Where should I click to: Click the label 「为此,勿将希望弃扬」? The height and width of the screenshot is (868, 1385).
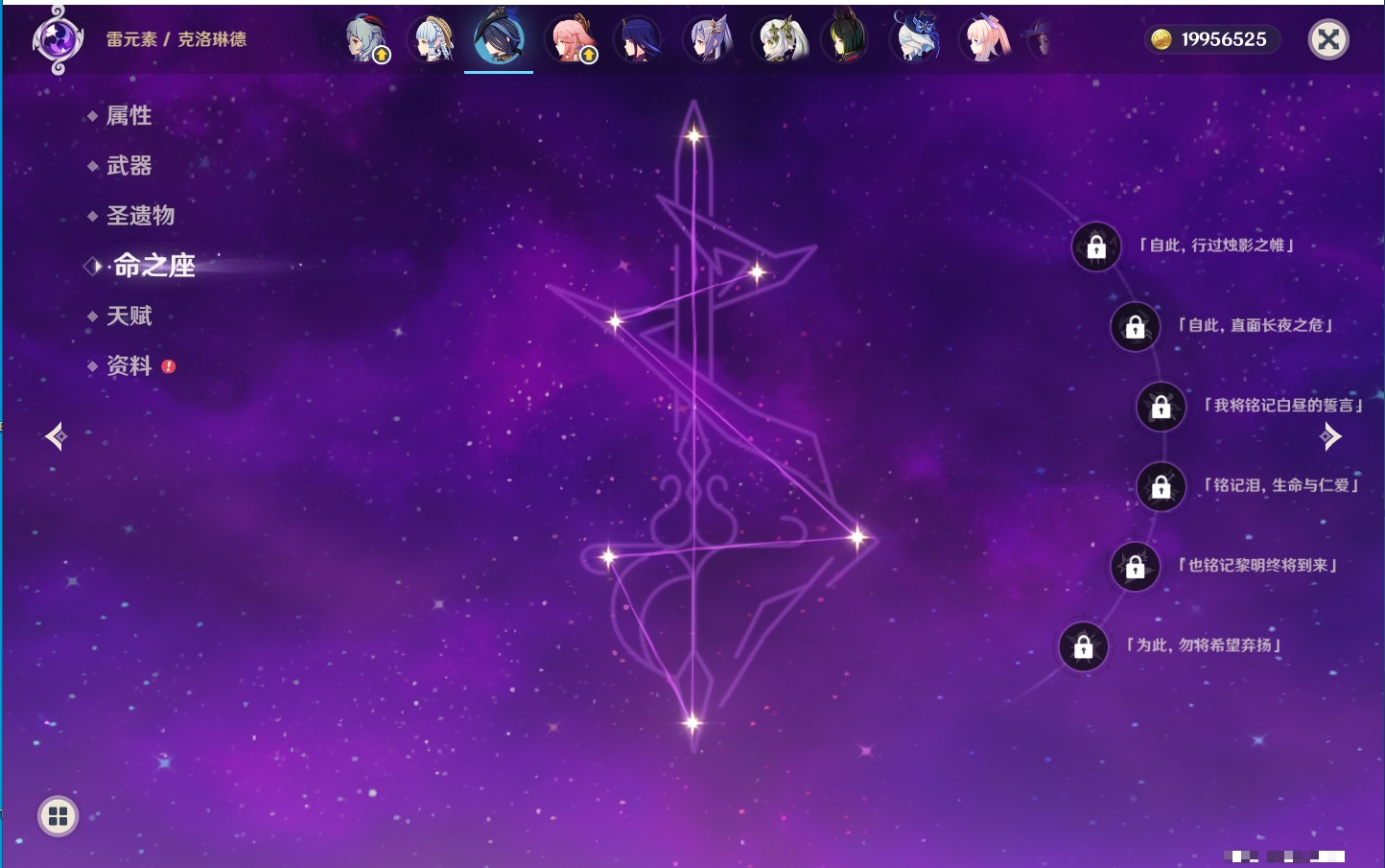[1204, 645]
